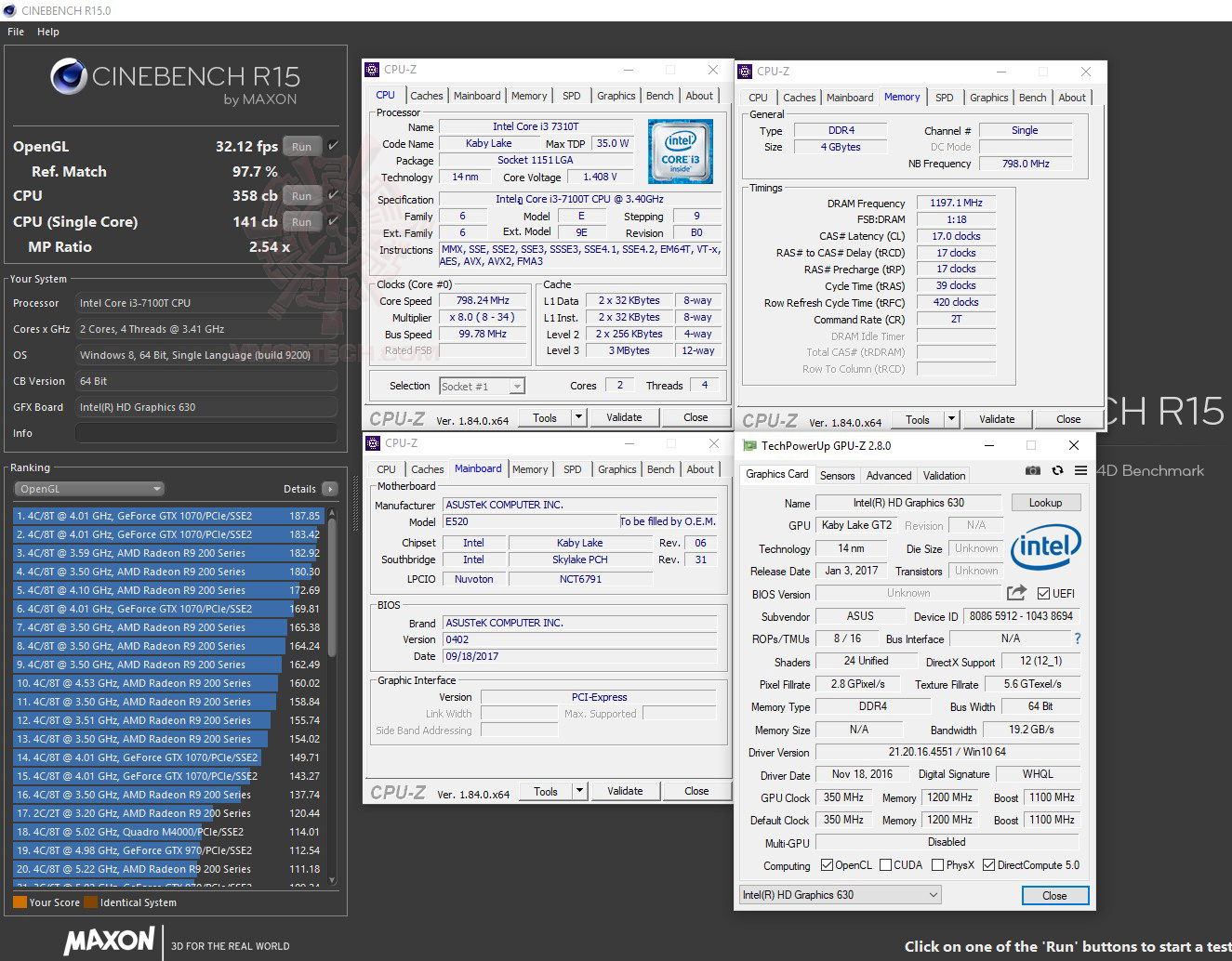Open the Tools dropdown arrow in CPU-Z CPU window
The image size is (1232, 961).
click(x=578, y=417)
